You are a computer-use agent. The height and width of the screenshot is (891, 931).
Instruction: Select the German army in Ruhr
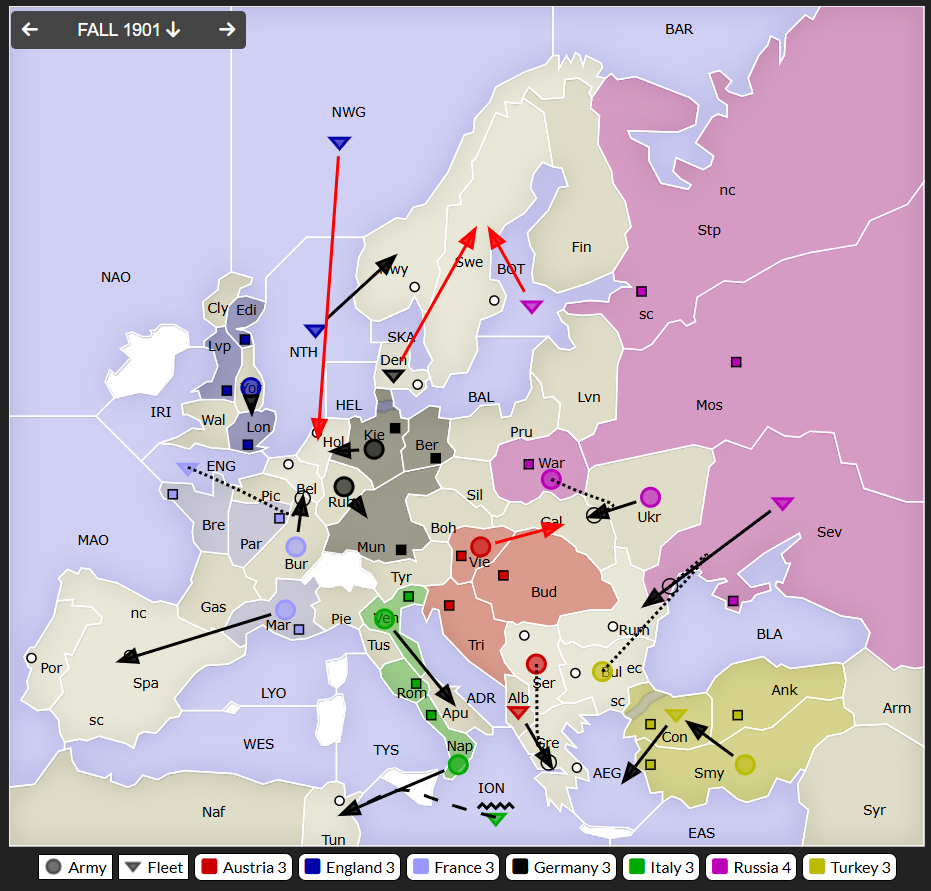[344, 487]
